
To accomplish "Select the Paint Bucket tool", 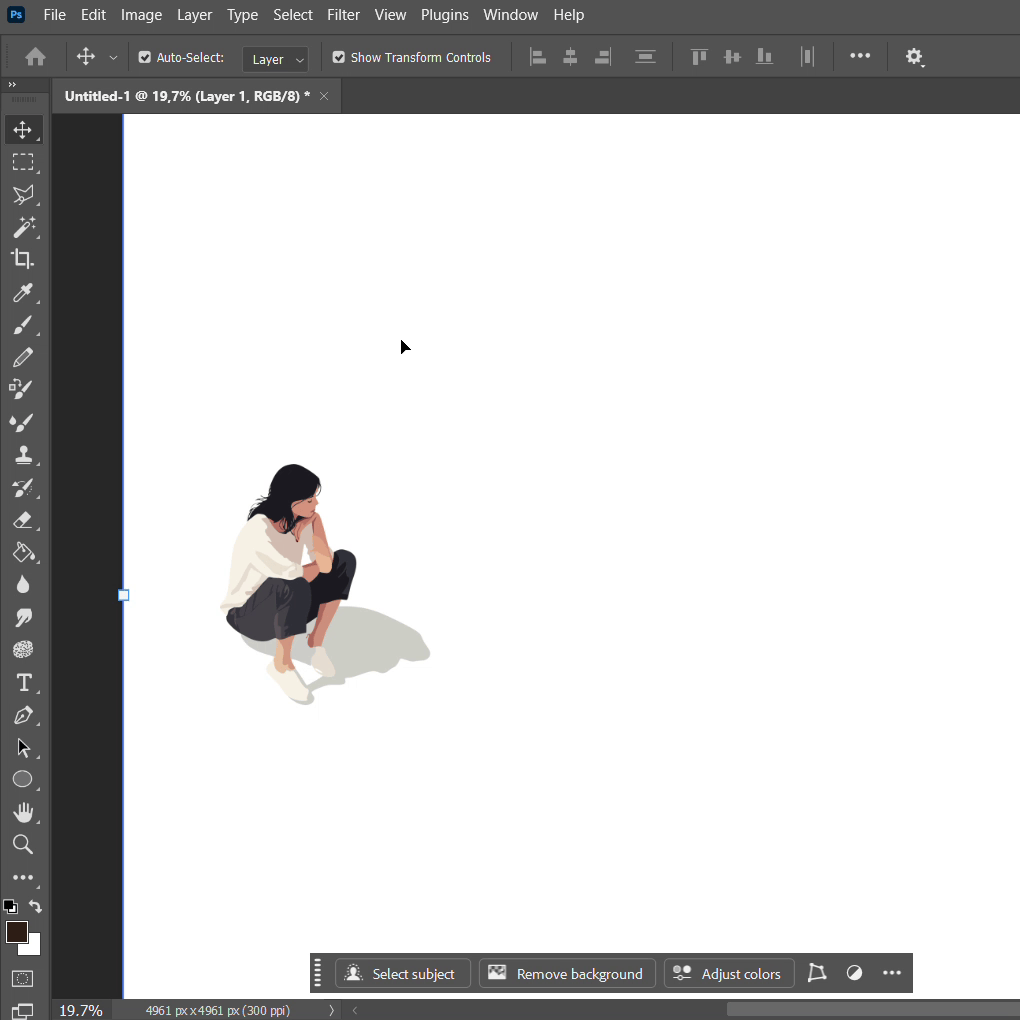I will 22,552.
